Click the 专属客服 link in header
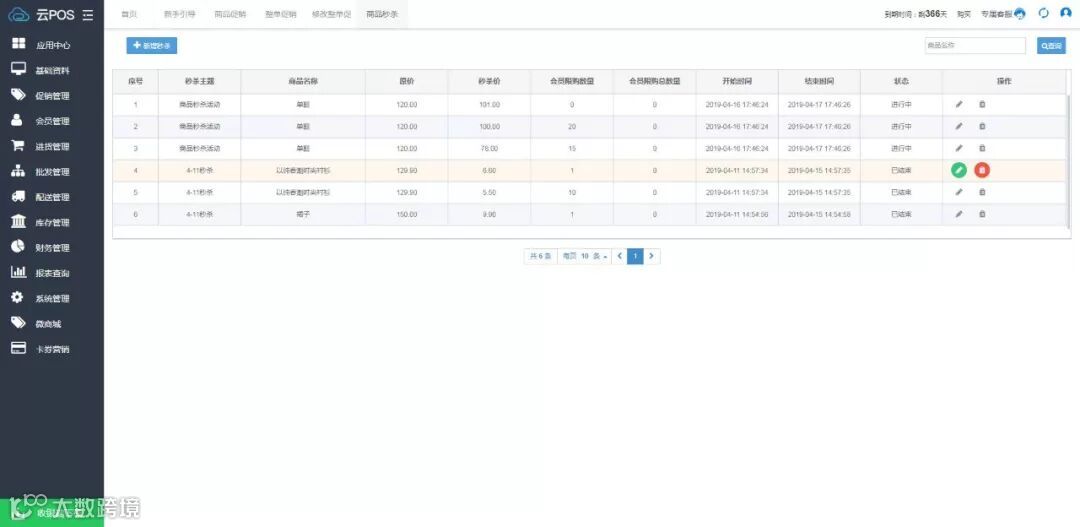 [996, 14]
